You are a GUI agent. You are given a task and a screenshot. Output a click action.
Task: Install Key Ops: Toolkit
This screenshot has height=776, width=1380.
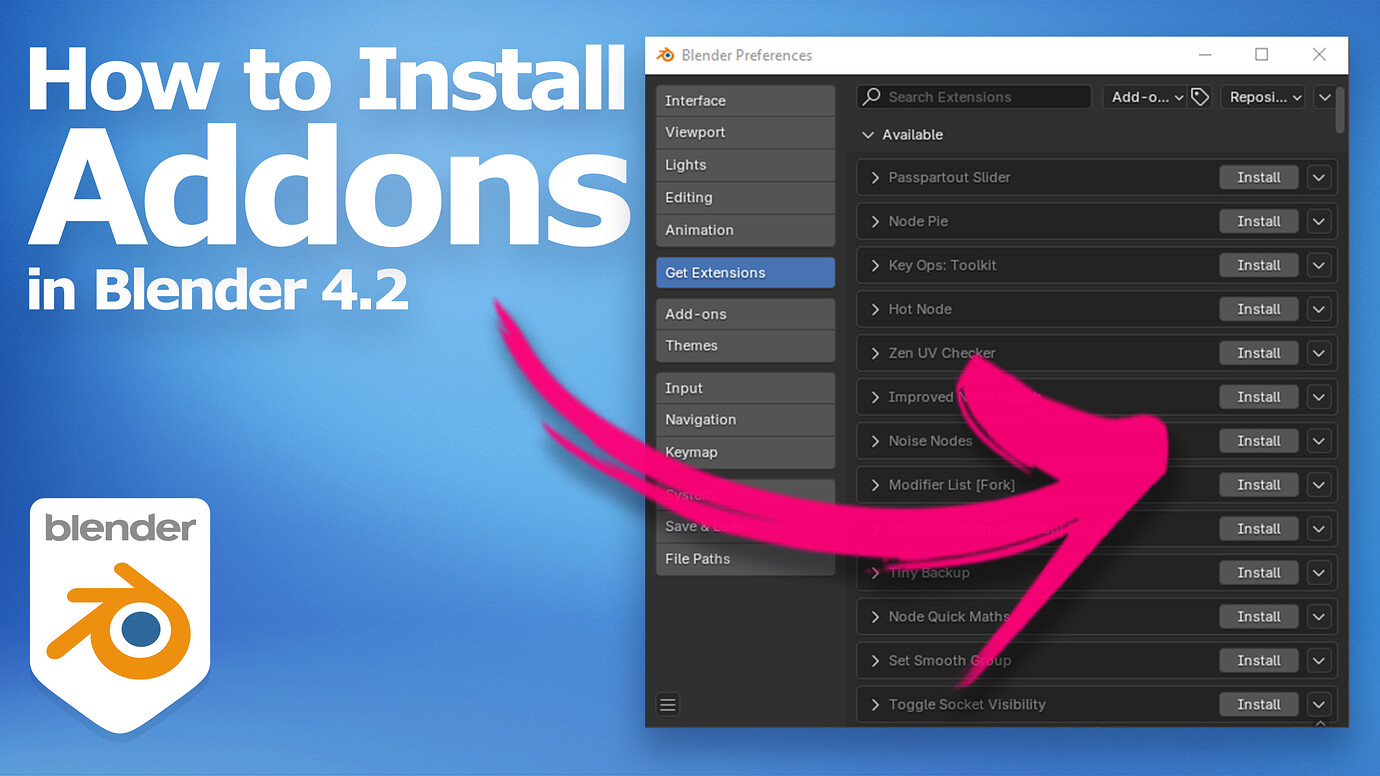[1259, 266]
